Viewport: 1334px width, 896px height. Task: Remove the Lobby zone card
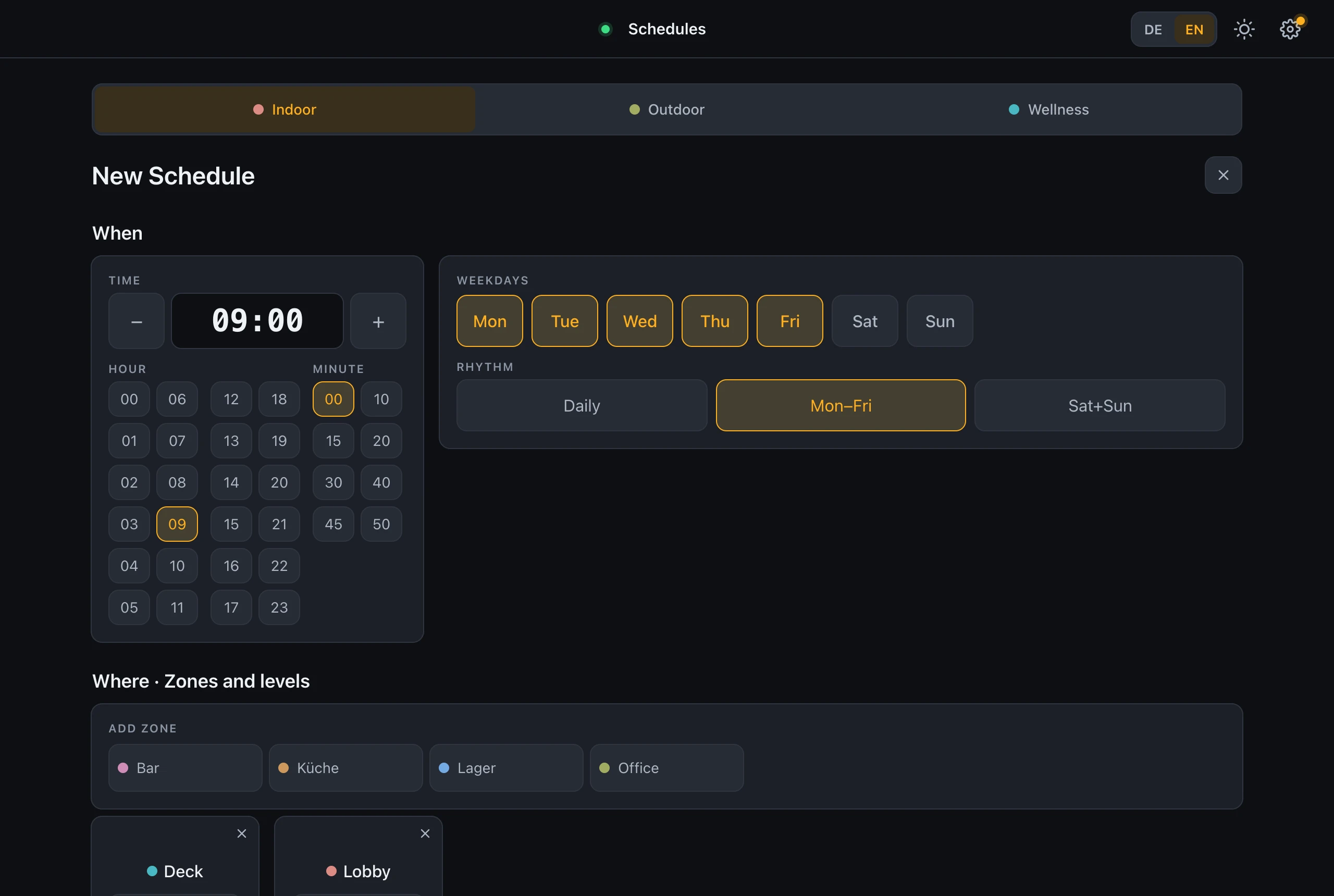(x=425, y=833)
